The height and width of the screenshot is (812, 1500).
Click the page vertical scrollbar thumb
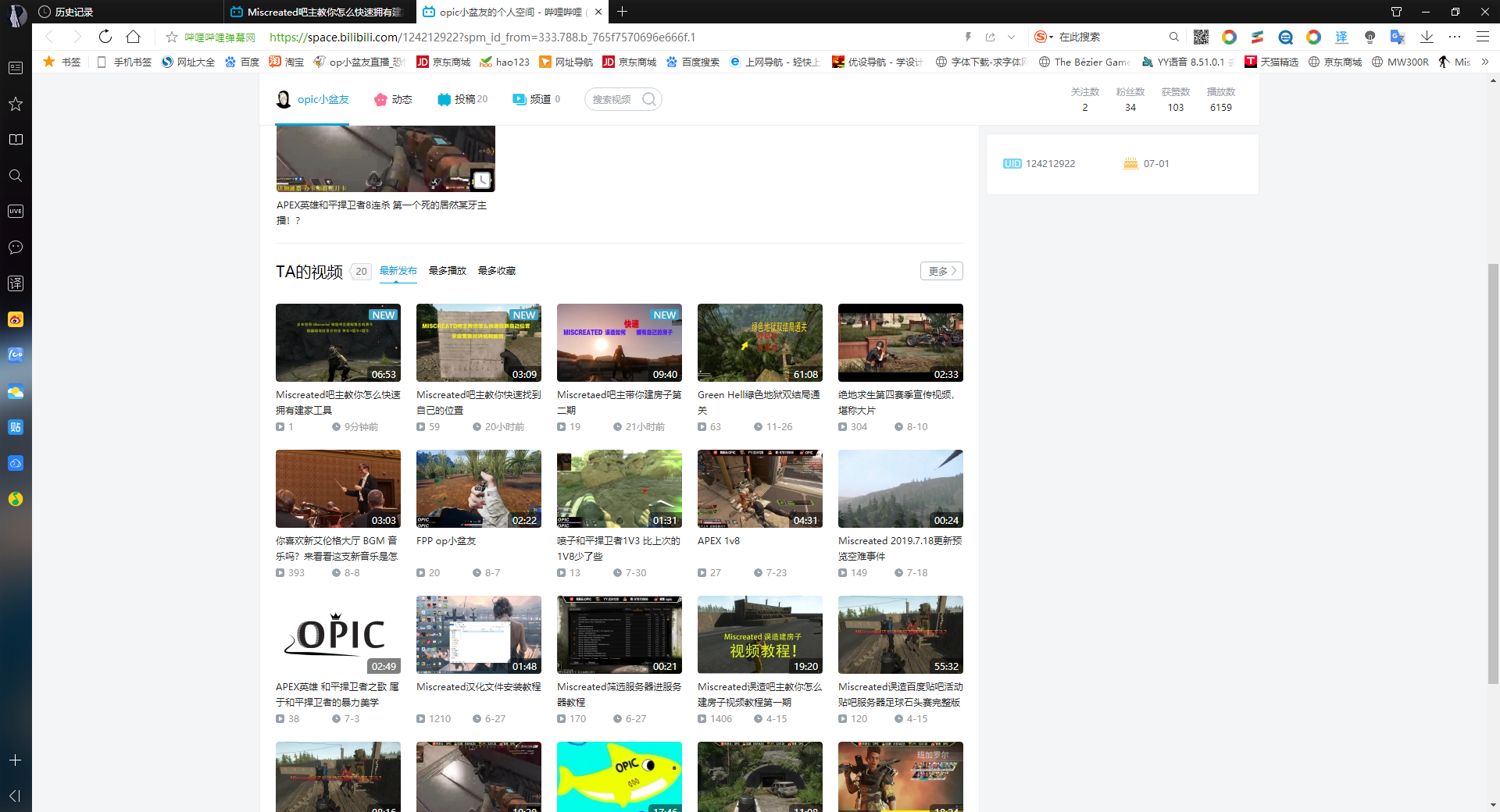(x=1494, y=474)
